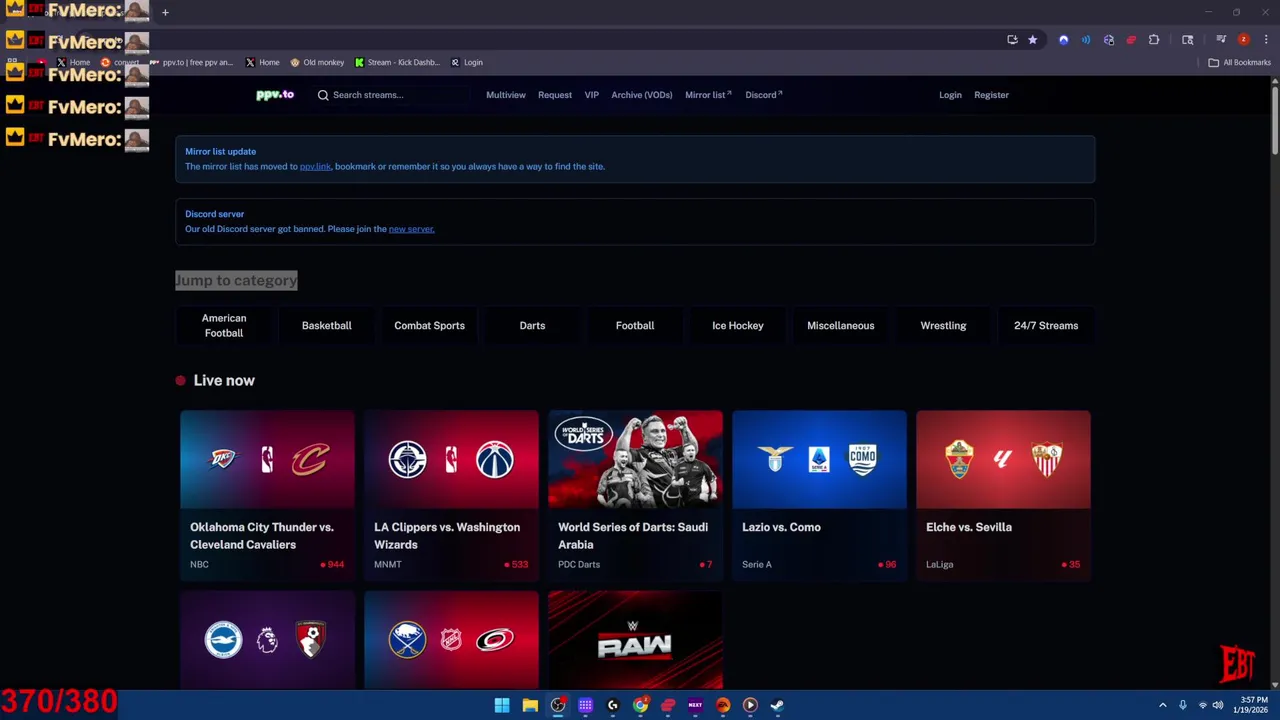Bookmark page with the star icon
Viewport: 1280px width, 720px height.
(x=1032, y=40)
